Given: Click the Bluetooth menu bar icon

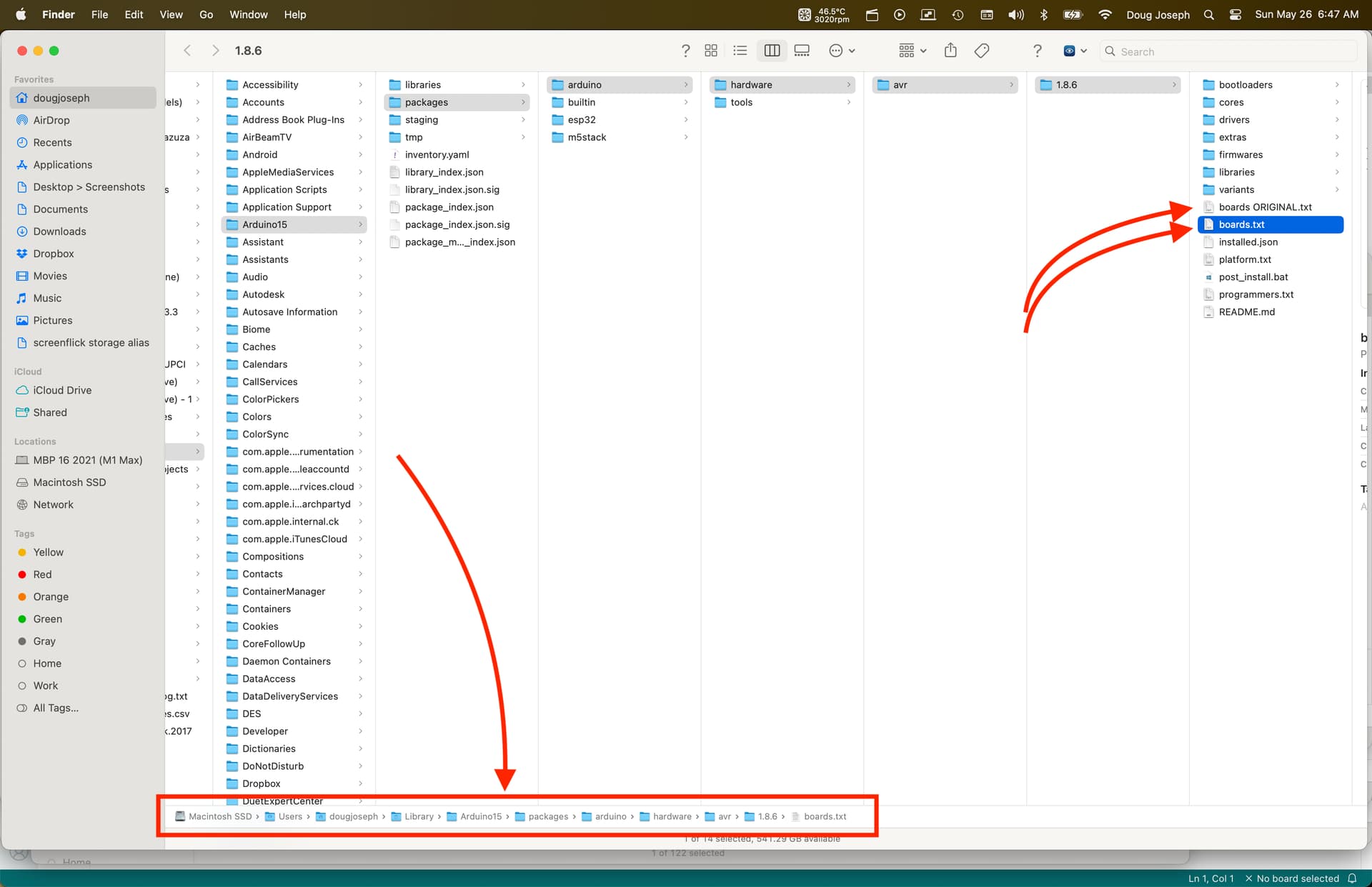Looking at the screenshot, I should (1043, 14).
